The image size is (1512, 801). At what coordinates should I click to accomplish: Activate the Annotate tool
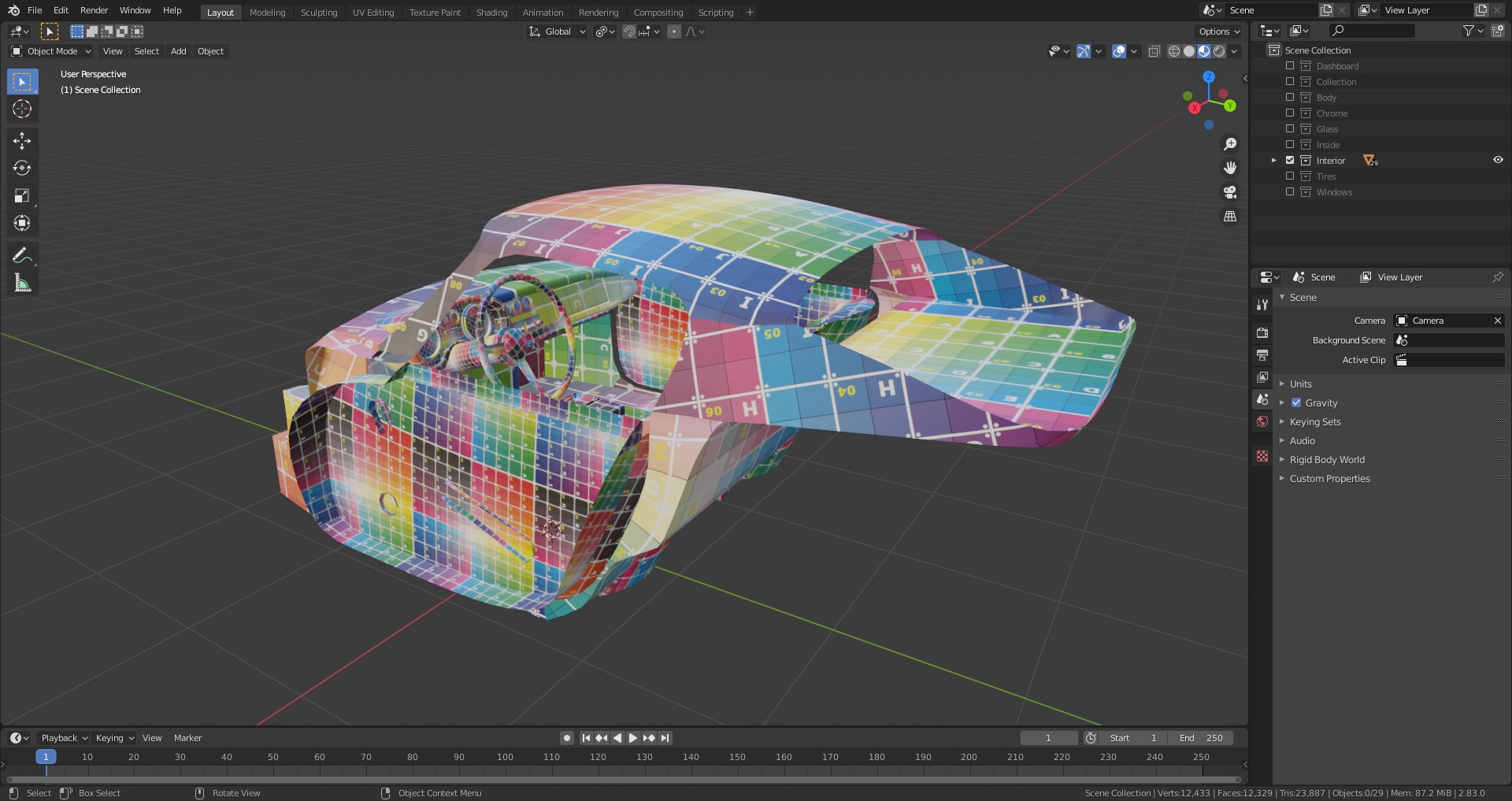point(22,255)
